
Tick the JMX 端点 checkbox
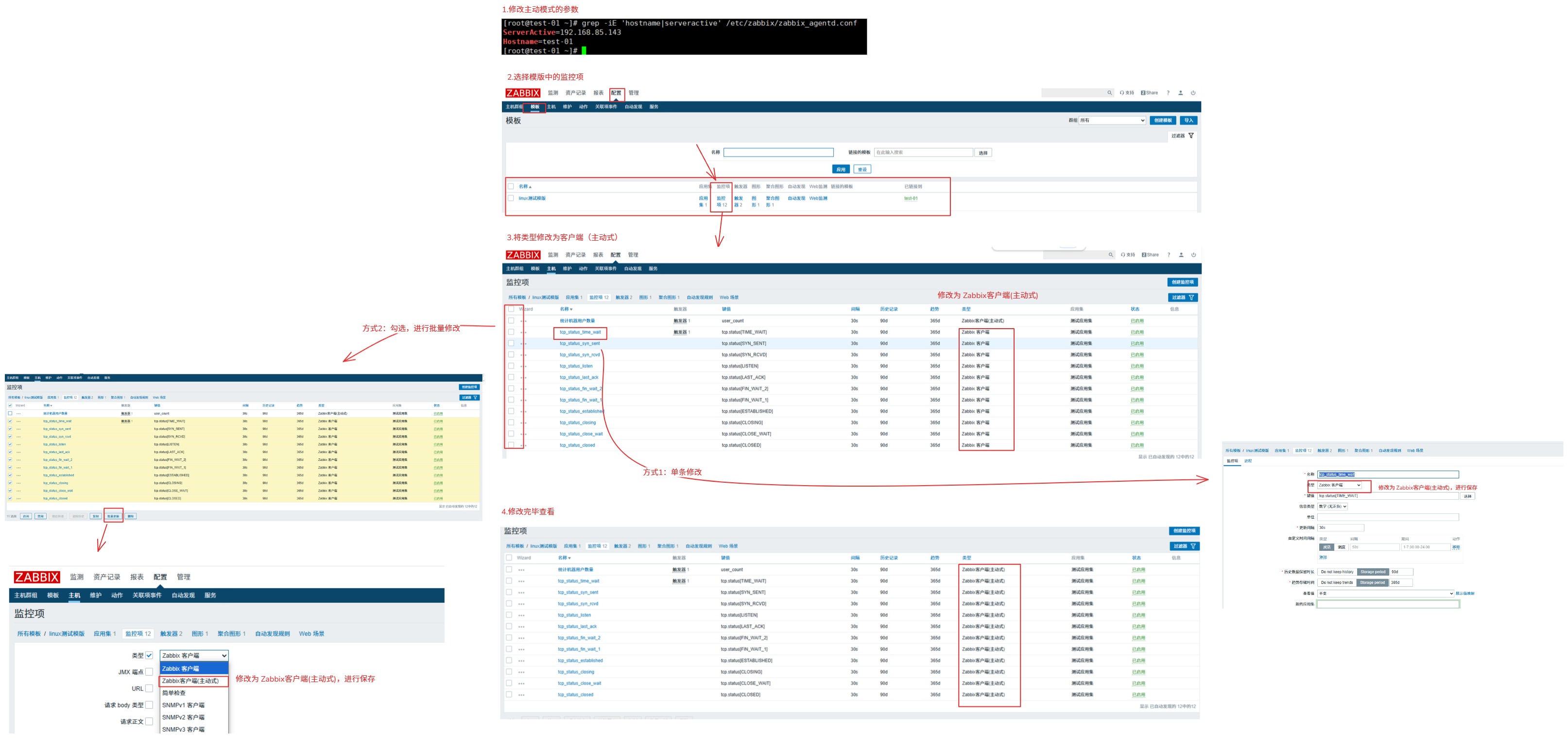pyautogui.click(x=149, y=672)
